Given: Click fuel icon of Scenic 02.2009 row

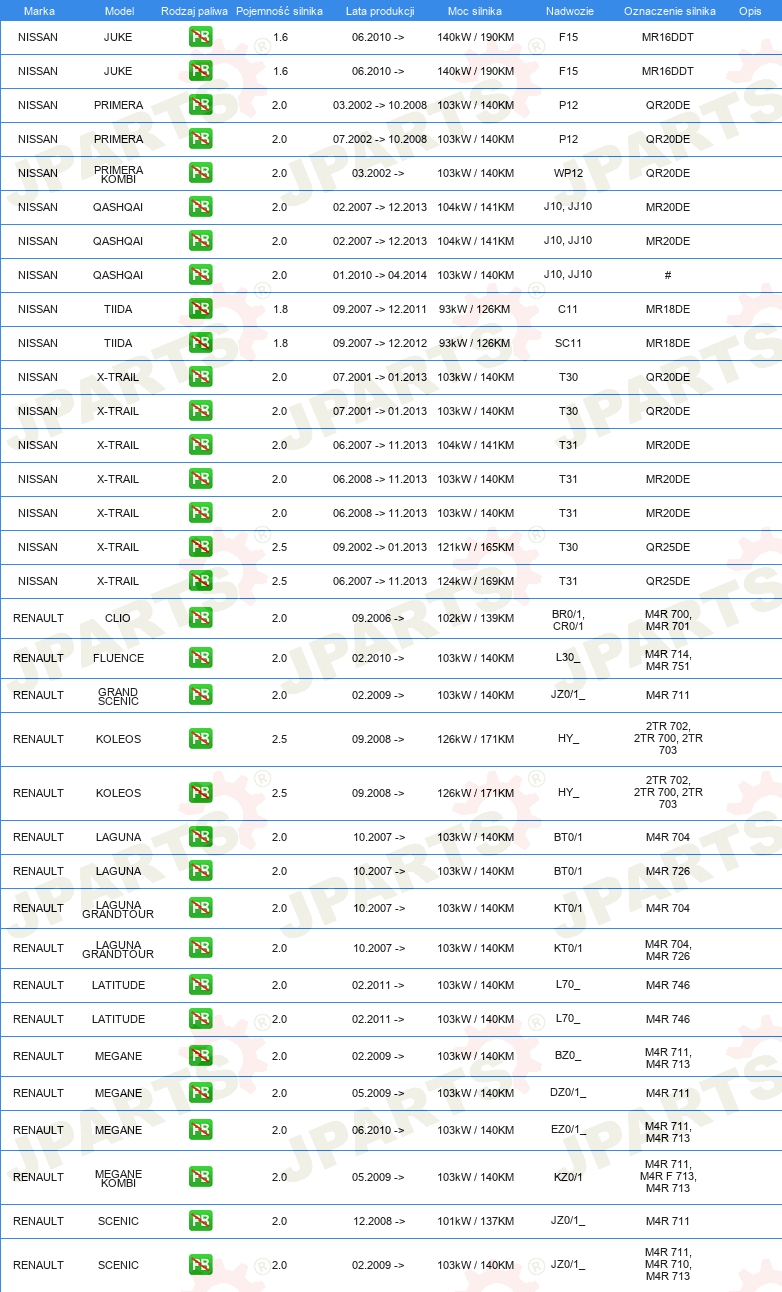Looking at the screenshot, I should 200,1265.
